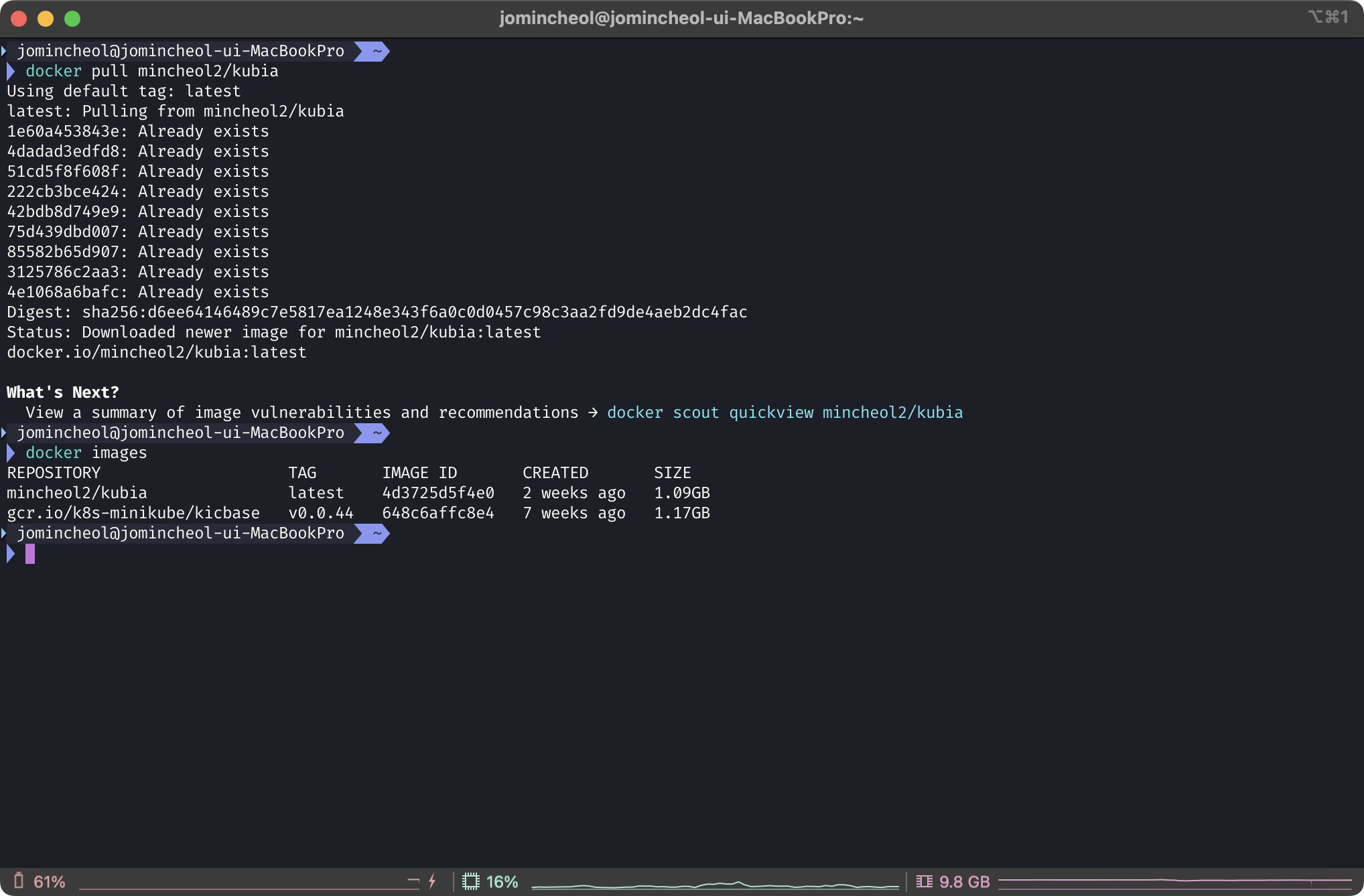Click the battery level graph bar
Image resolution: width=1364 pixels, height=896 pixels.
(x=248, y=888)
